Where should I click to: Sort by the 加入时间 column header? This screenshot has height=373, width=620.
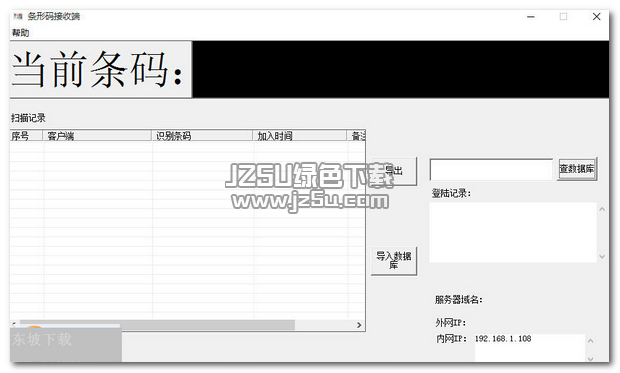(x=299, y=136)
